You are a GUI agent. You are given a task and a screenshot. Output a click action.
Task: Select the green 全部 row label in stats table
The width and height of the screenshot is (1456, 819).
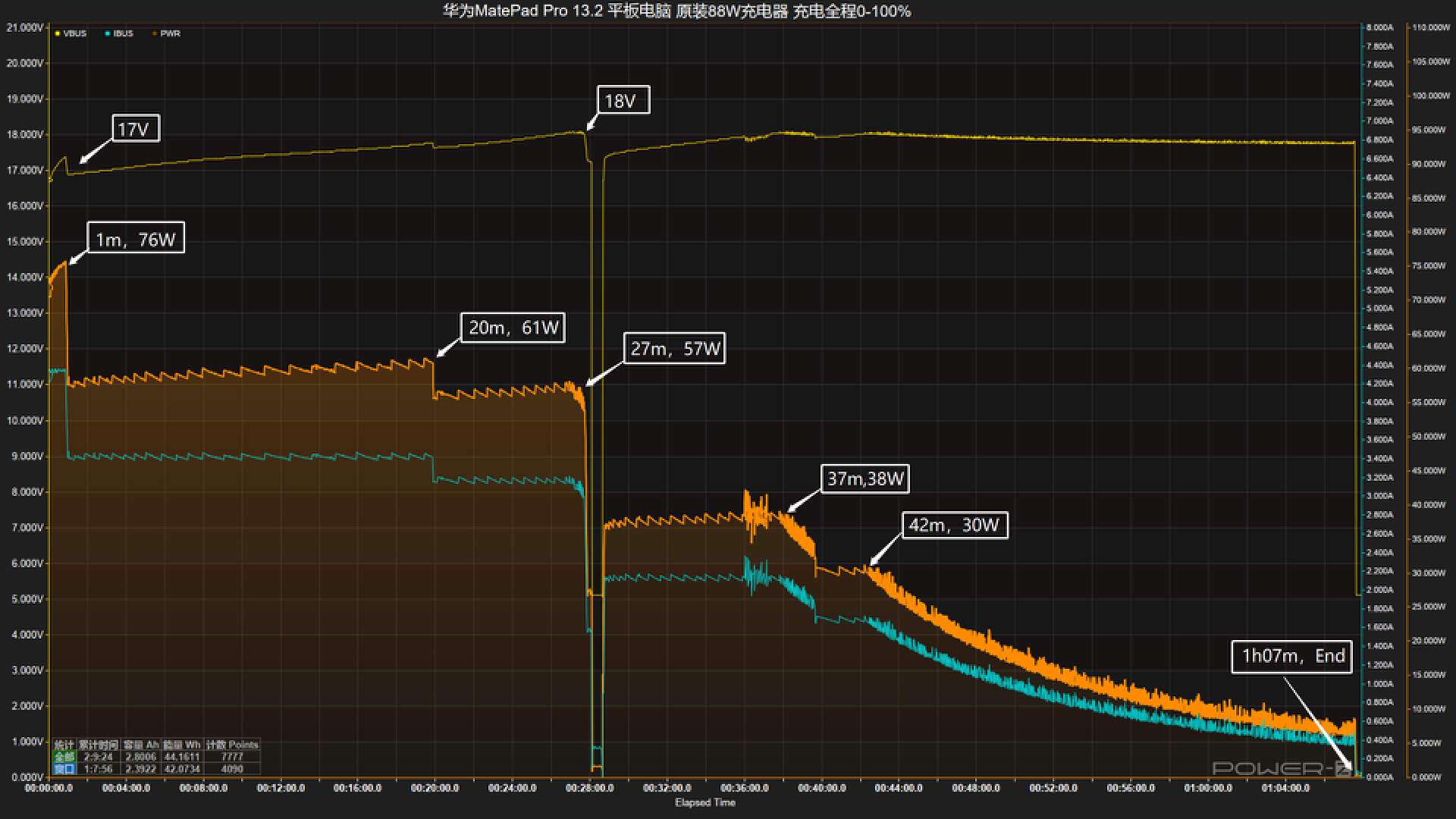point(64,757)
